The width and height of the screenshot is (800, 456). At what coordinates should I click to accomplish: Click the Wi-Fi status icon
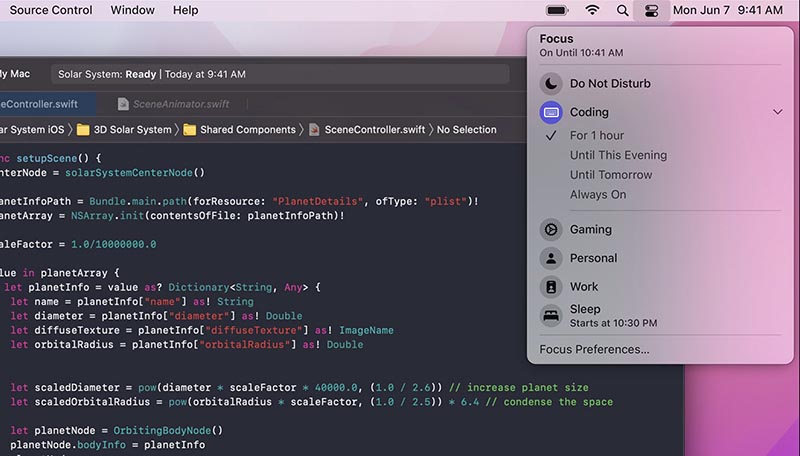pos(592,11)
